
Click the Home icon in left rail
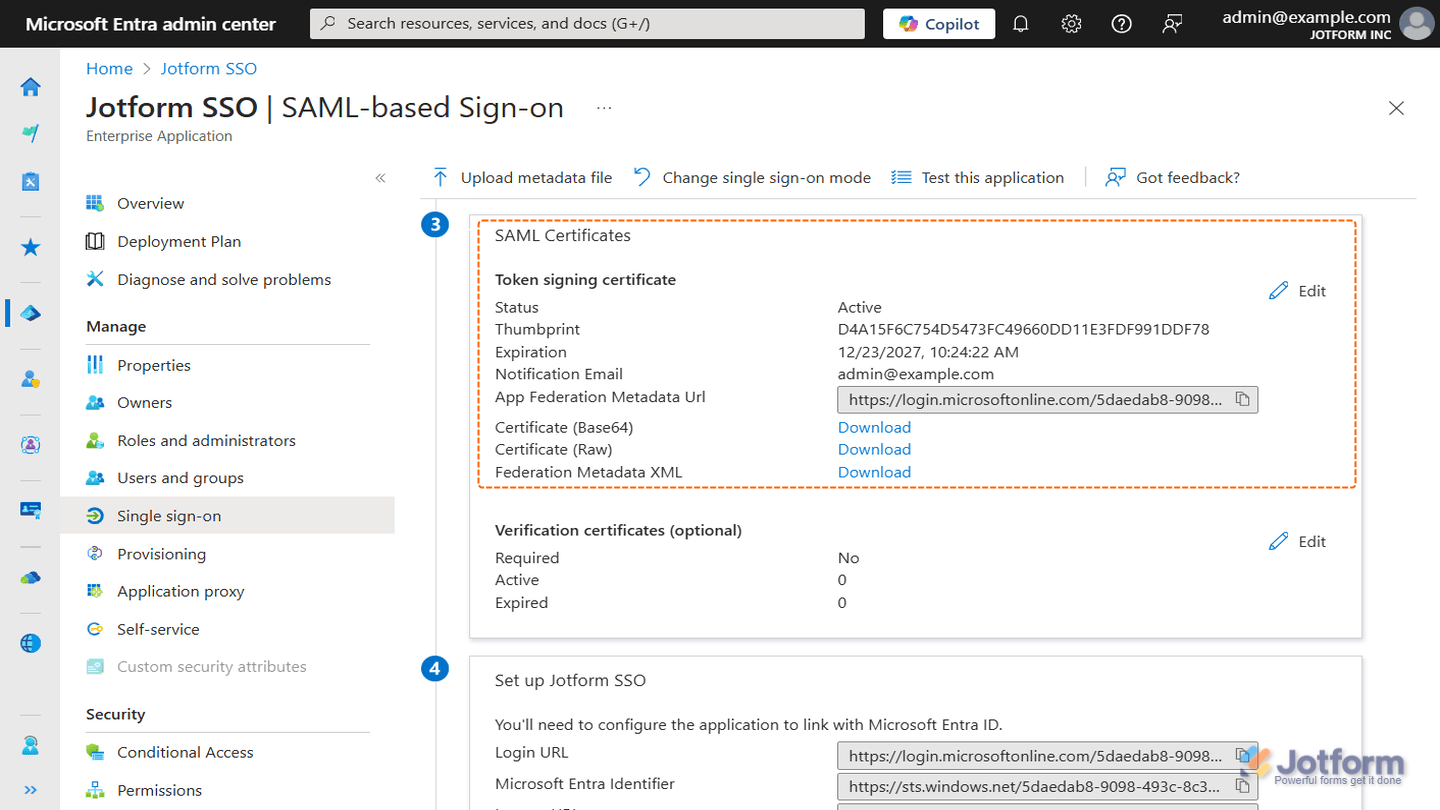pyautogui.click(x=31, y=87)
